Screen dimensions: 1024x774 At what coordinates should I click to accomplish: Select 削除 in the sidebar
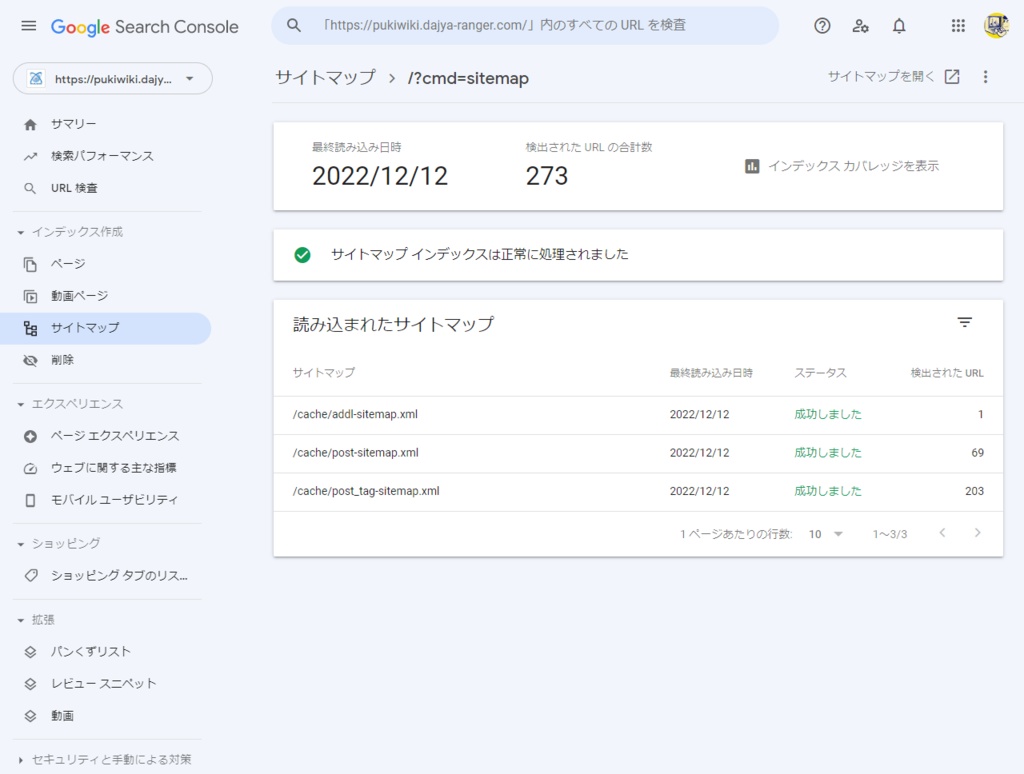click(x=62, y=360)
